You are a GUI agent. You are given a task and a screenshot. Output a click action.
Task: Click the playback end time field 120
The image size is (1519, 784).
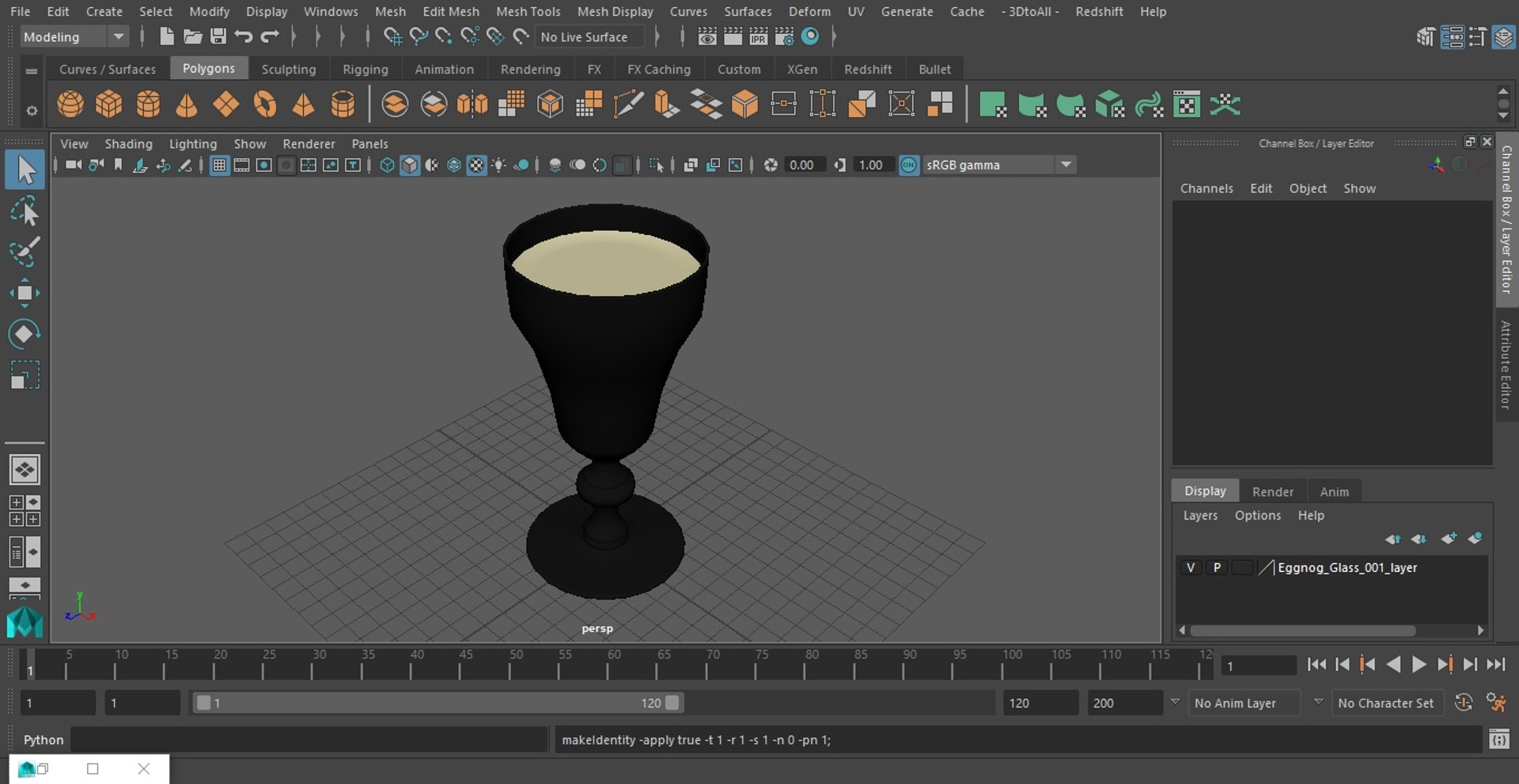click(x=1040, y=703)
